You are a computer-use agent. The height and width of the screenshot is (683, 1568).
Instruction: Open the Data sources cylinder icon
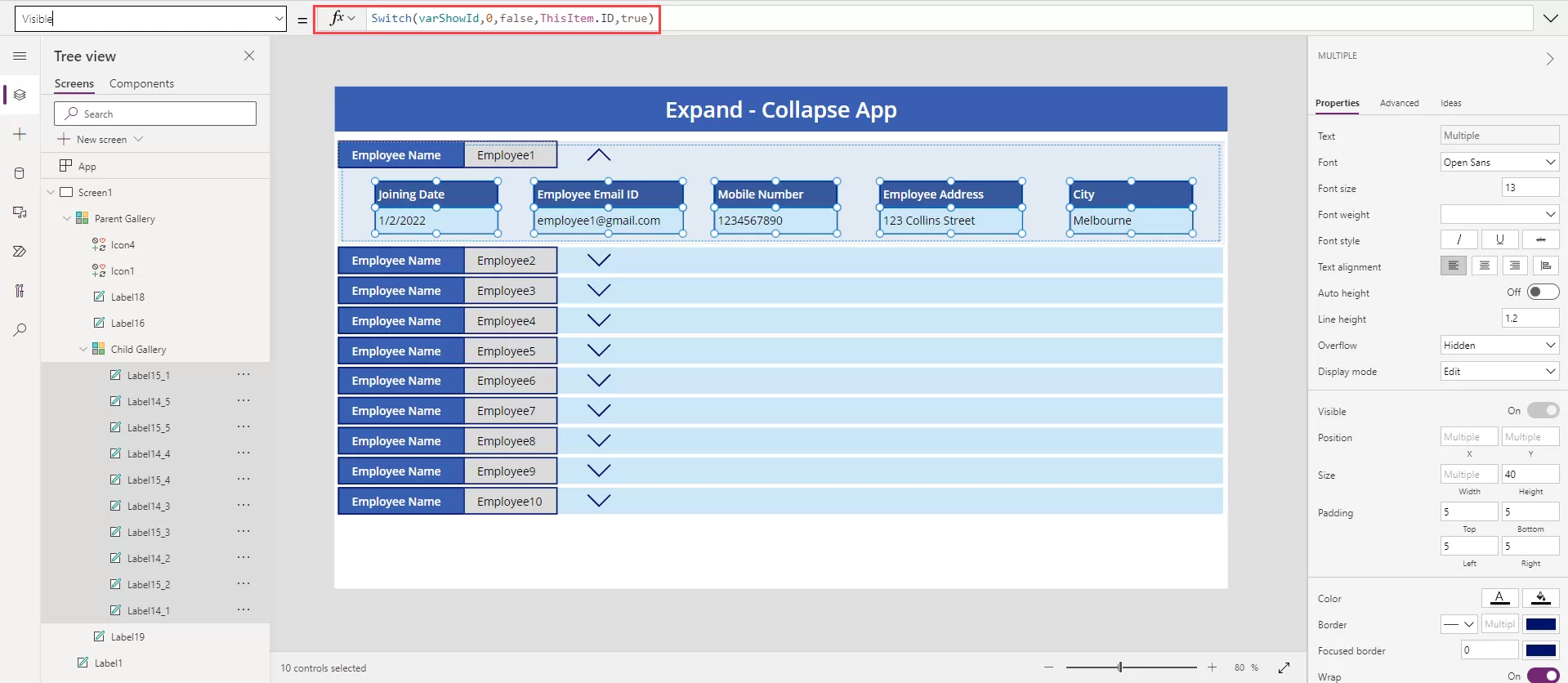click(x=20, y=173)
